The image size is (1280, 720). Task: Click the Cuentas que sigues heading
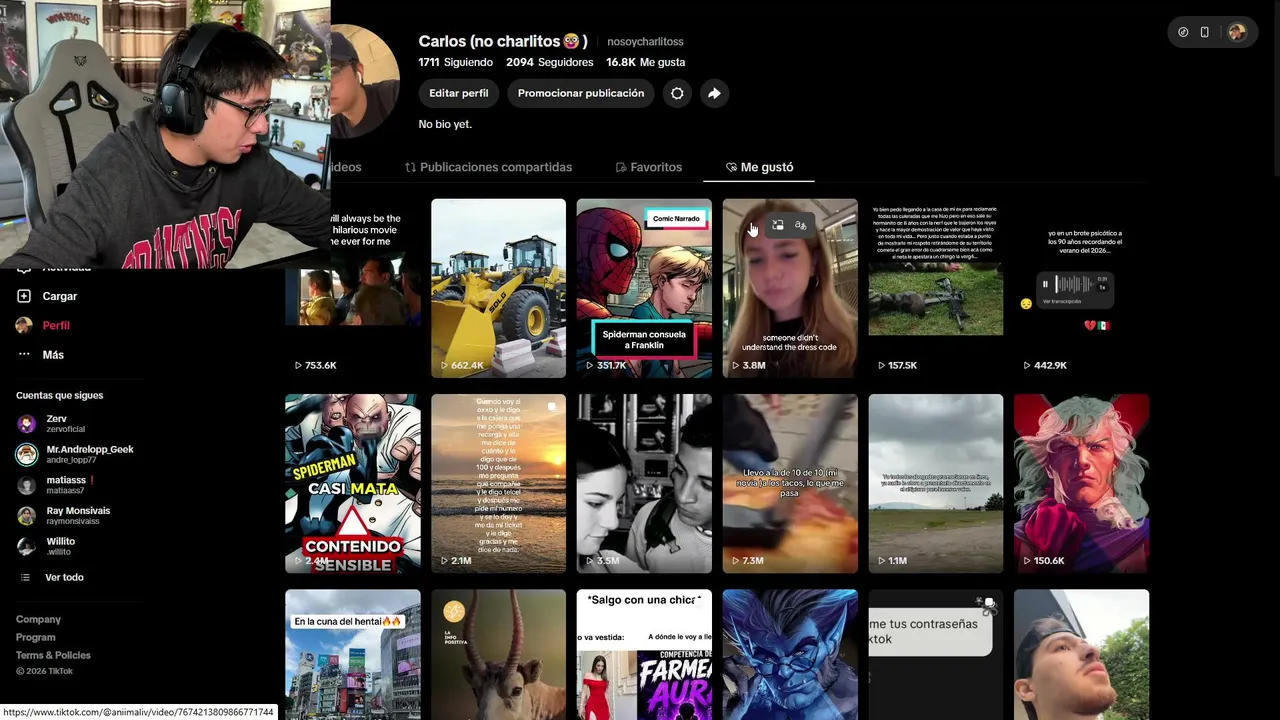coord(59,395)
